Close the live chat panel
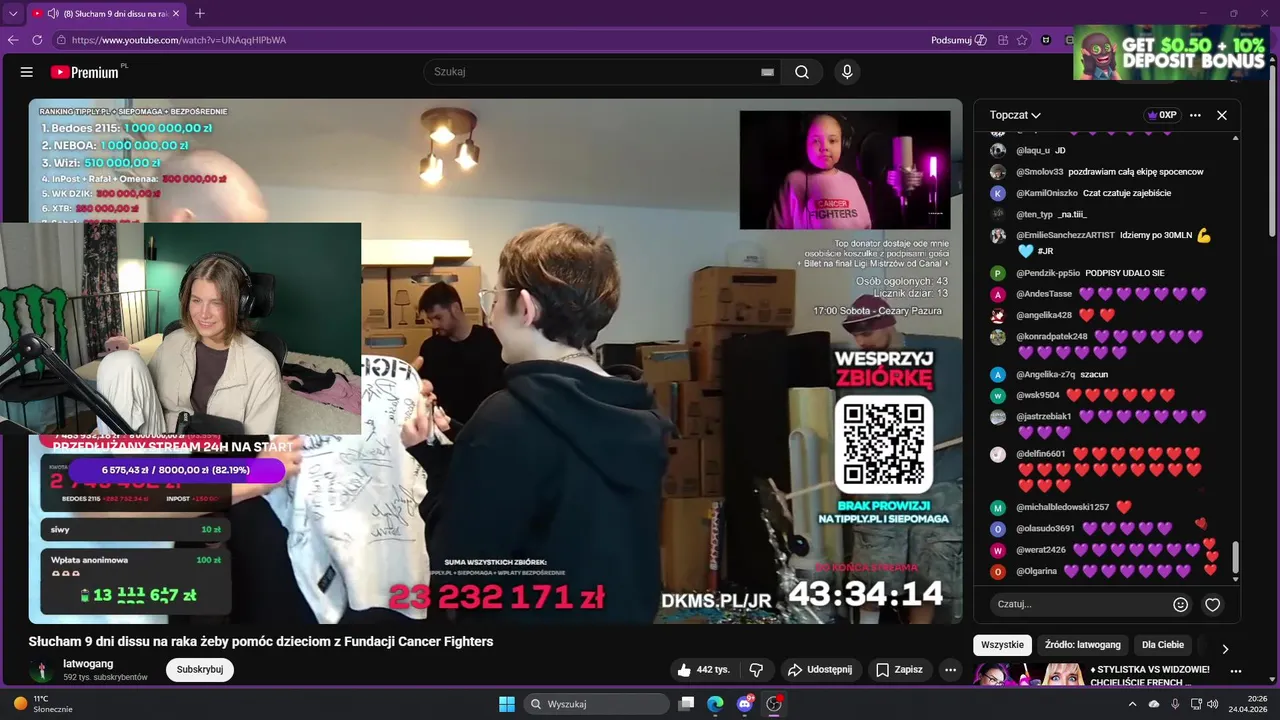1280x720 pixels. [1221, 115]
